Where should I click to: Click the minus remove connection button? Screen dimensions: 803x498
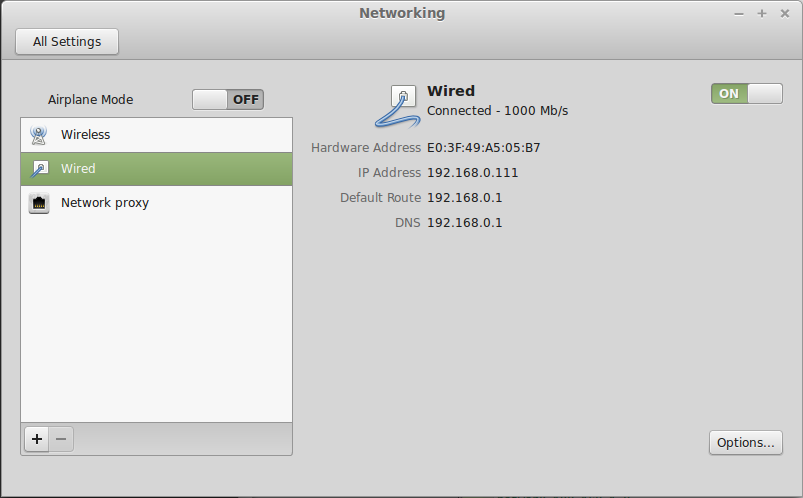click(x=61, y=439)
